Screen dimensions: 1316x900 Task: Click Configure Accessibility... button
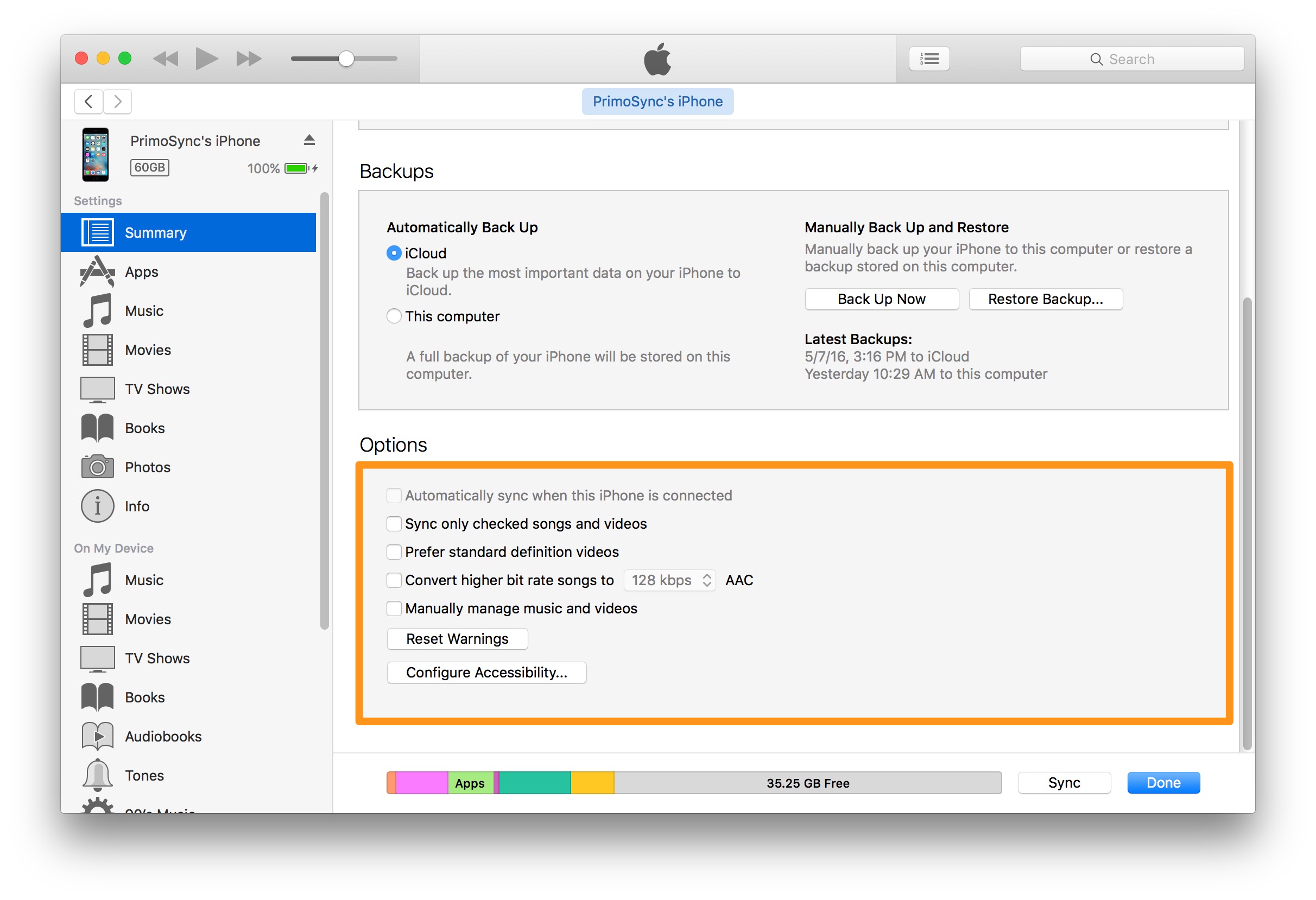[486, 673]
